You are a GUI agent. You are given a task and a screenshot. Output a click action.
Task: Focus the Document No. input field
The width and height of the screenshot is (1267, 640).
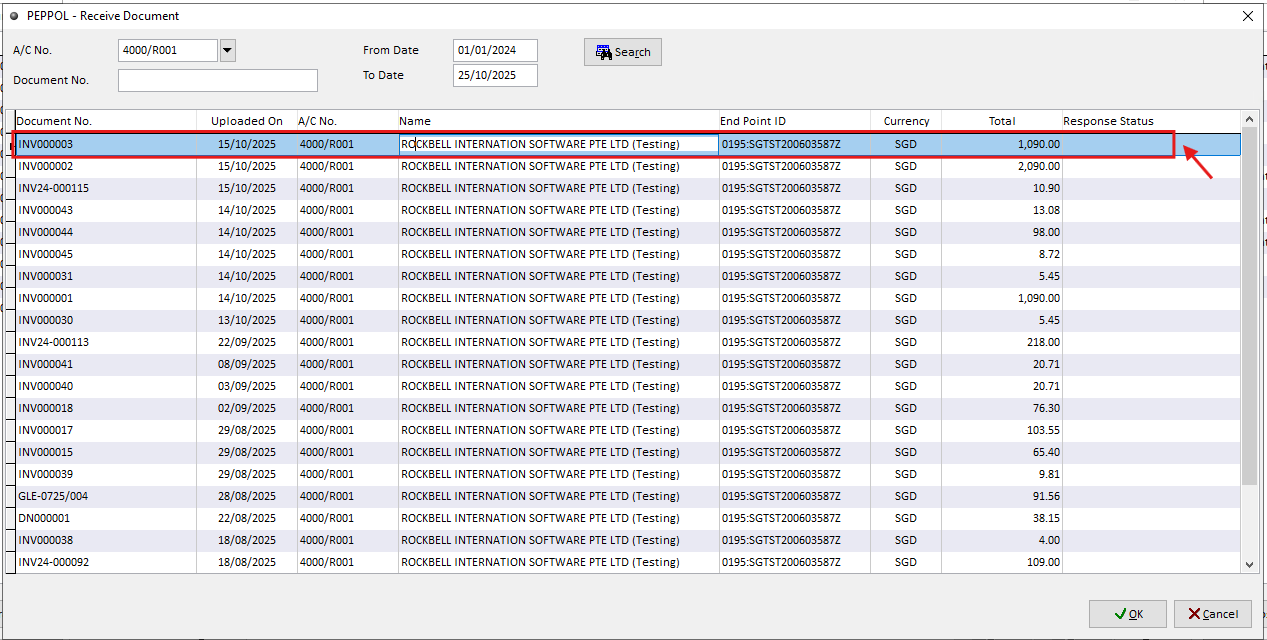pos(218,80)
